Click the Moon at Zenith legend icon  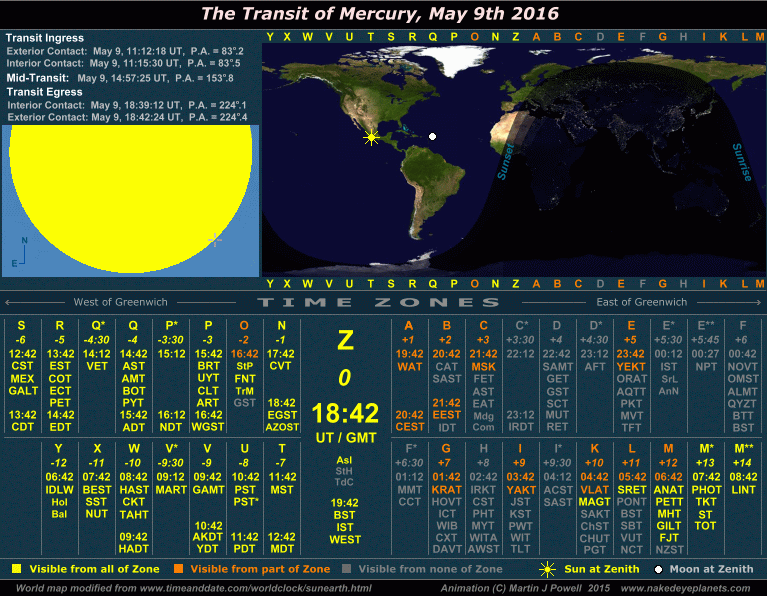pos(659,569)
